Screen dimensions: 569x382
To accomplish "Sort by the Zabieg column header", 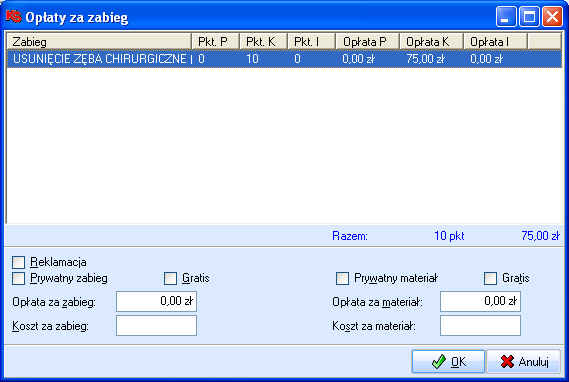I will (x=99, y=42).
